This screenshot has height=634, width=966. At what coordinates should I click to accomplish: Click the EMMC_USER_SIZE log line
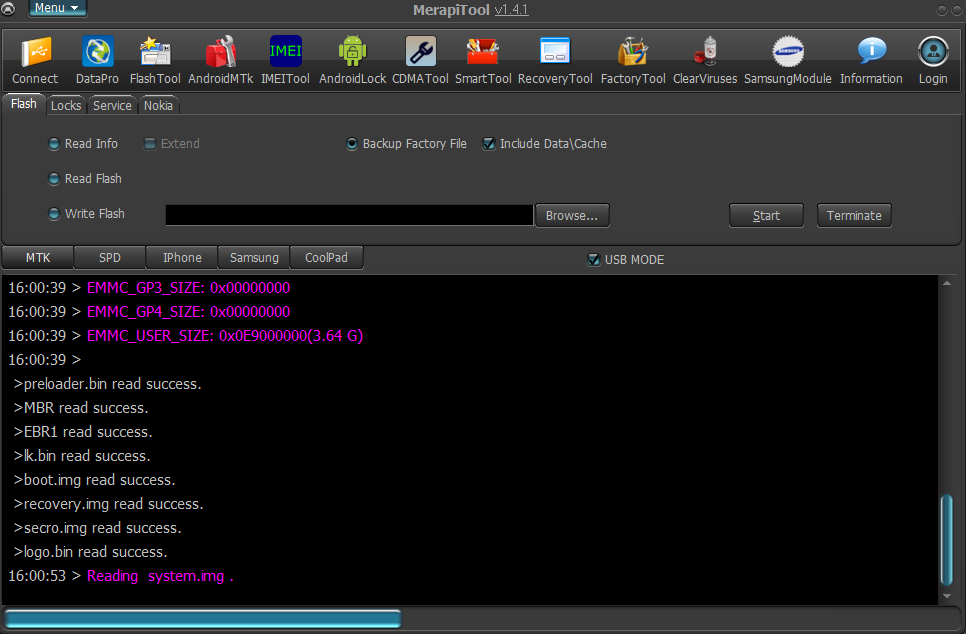[185, 336]
